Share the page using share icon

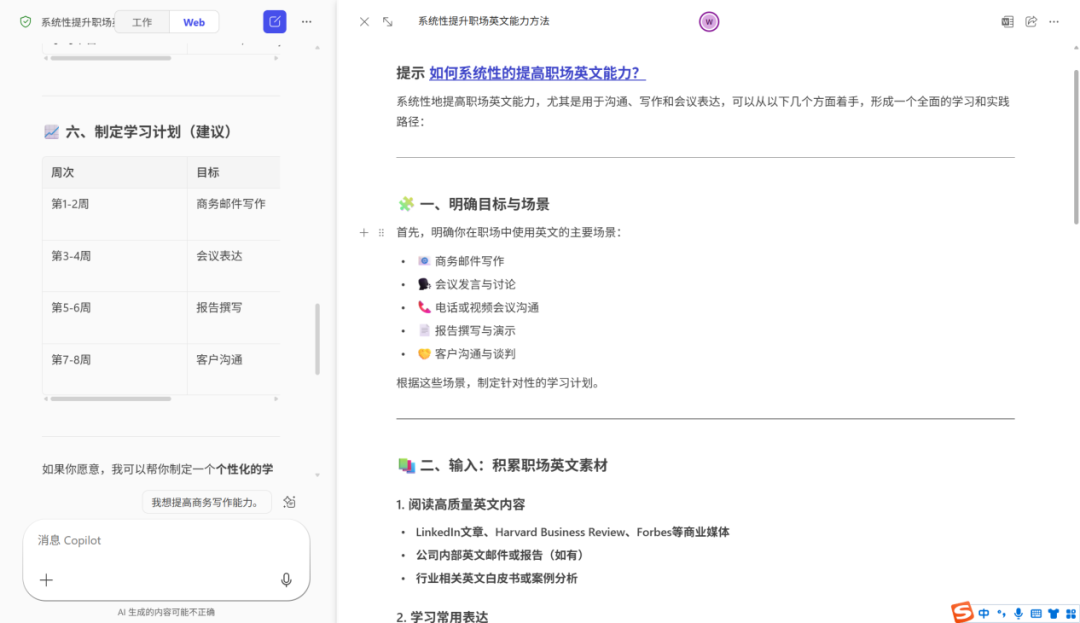click(x=1031, y=21)
